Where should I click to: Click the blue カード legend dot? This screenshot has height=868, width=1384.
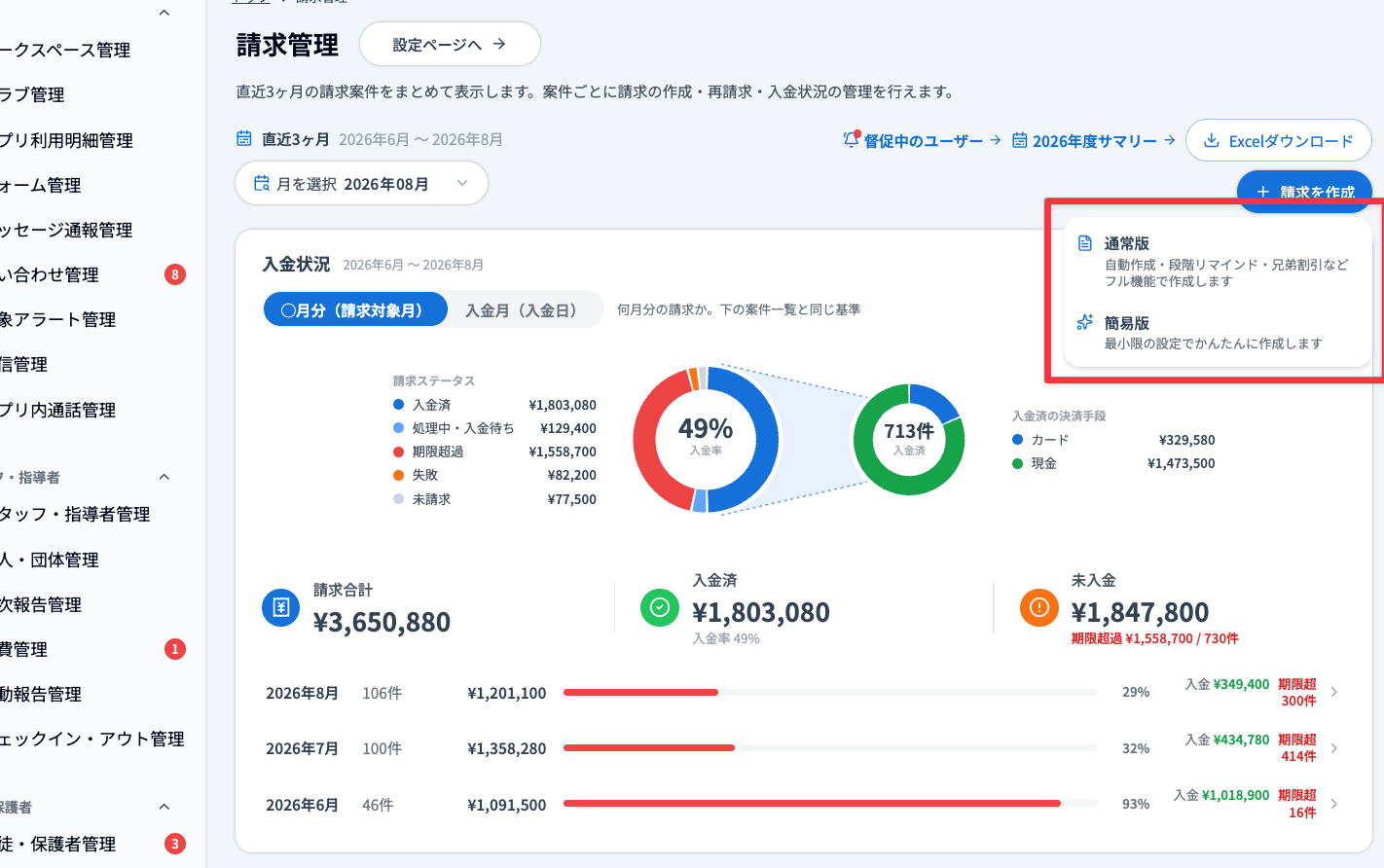(x=1018, y=440)
